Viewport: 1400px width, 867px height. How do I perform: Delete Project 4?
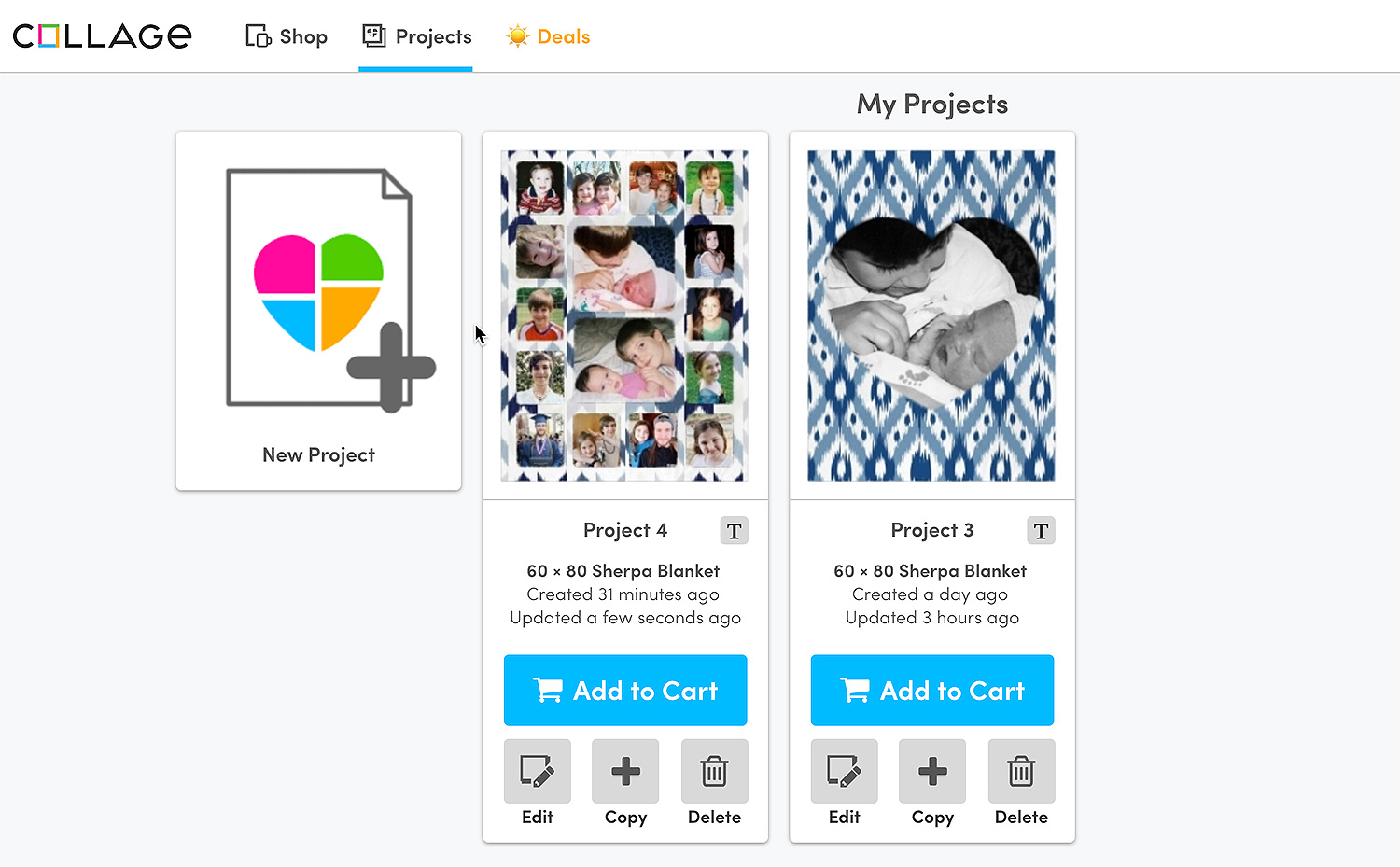click(714, 772)
